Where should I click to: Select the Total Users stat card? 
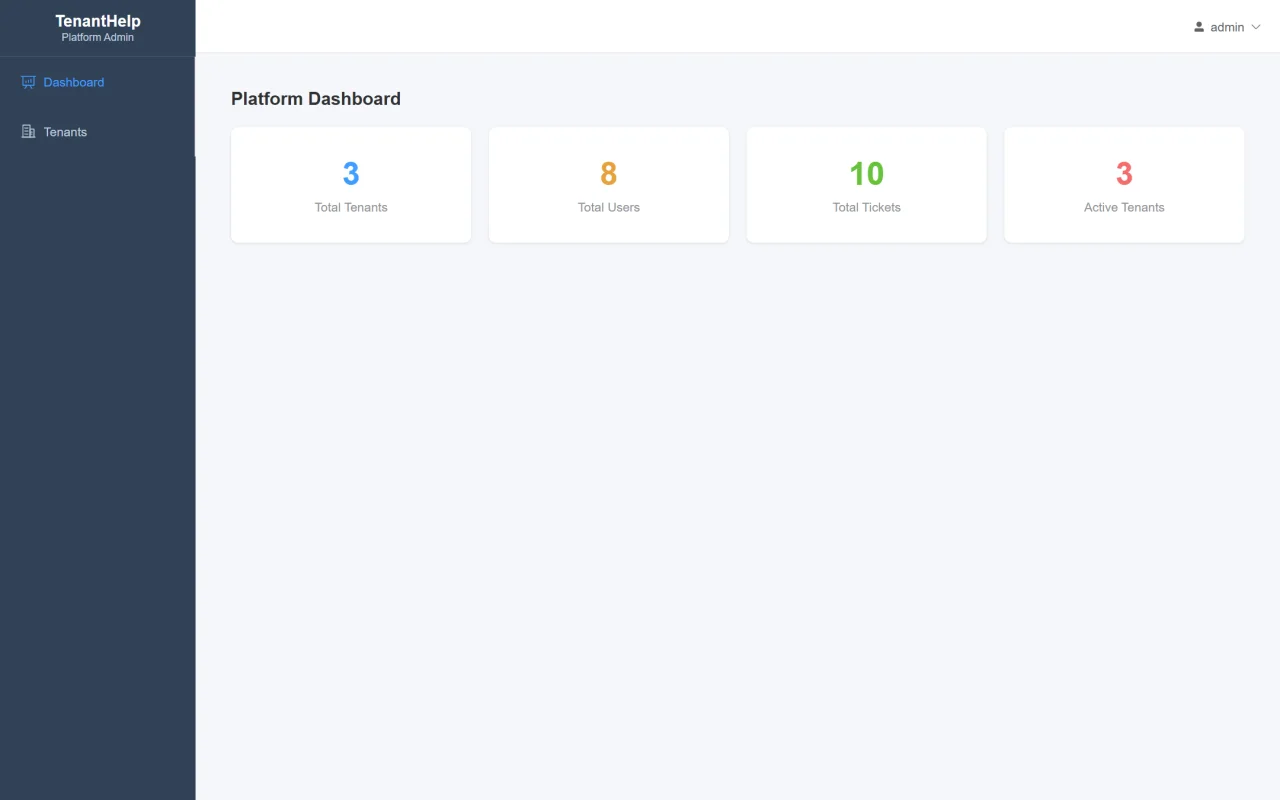click(x=609, y=185)
